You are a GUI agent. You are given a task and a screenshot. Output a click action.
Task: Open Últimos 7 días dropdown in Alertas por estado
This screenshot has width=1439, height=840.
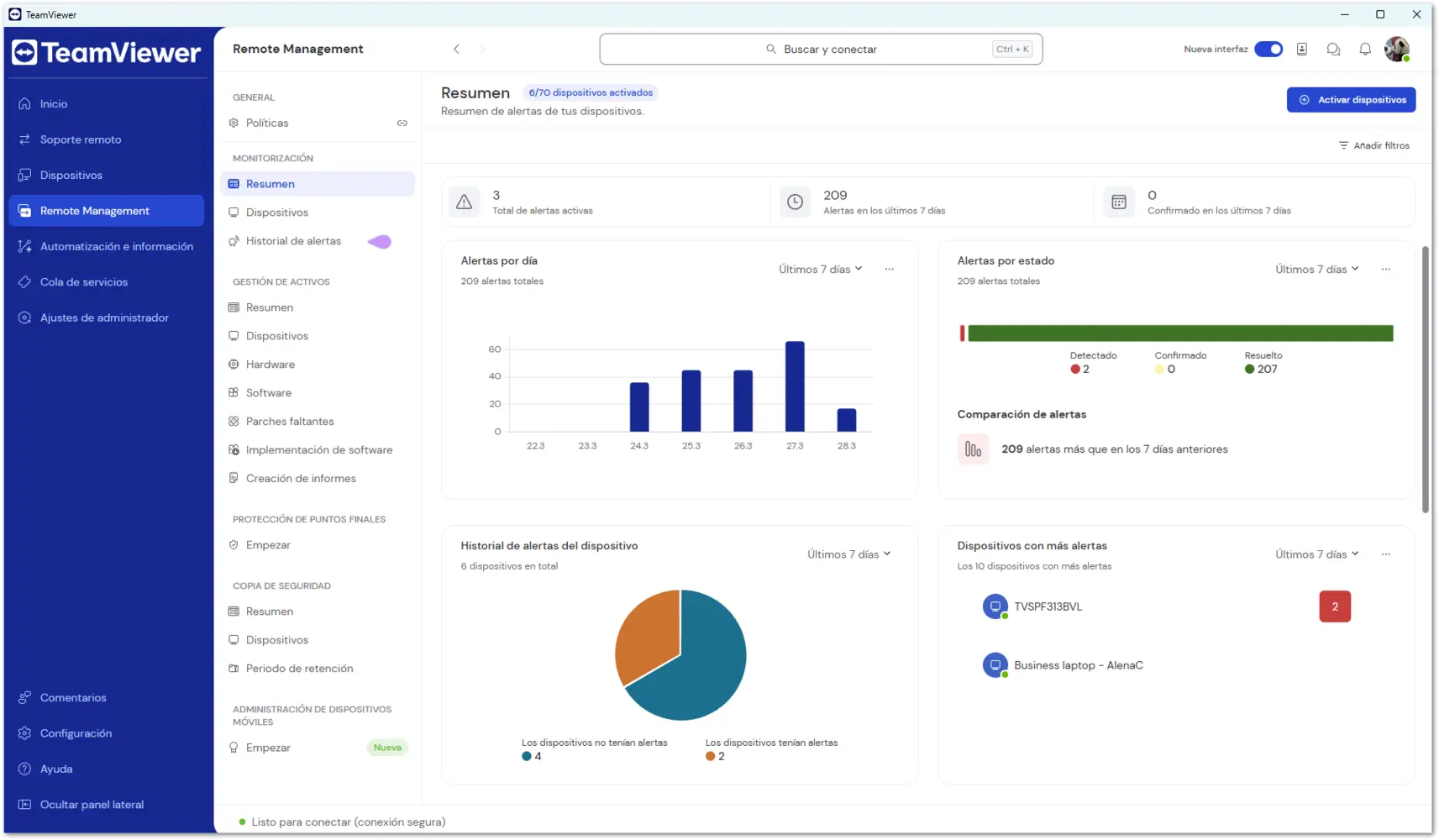click(x=1317, y=270)
